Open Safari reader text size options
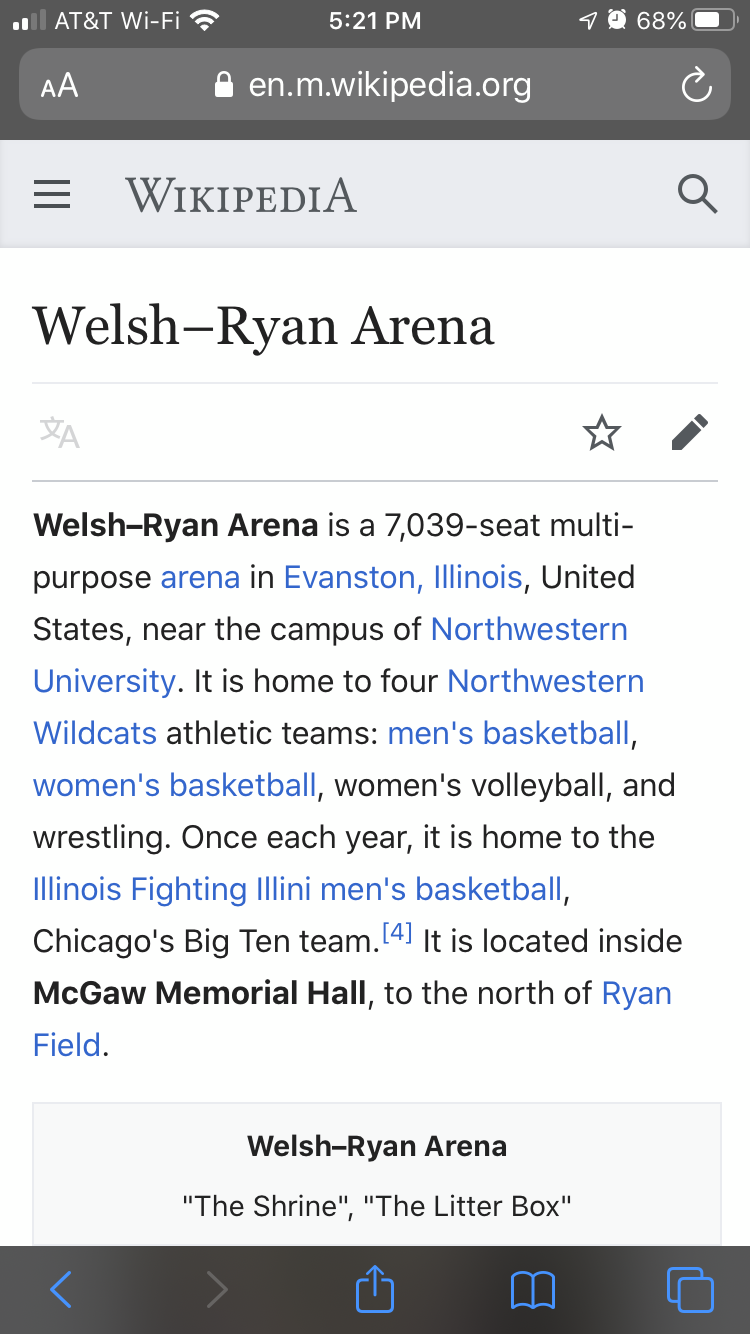 (59, 86)
